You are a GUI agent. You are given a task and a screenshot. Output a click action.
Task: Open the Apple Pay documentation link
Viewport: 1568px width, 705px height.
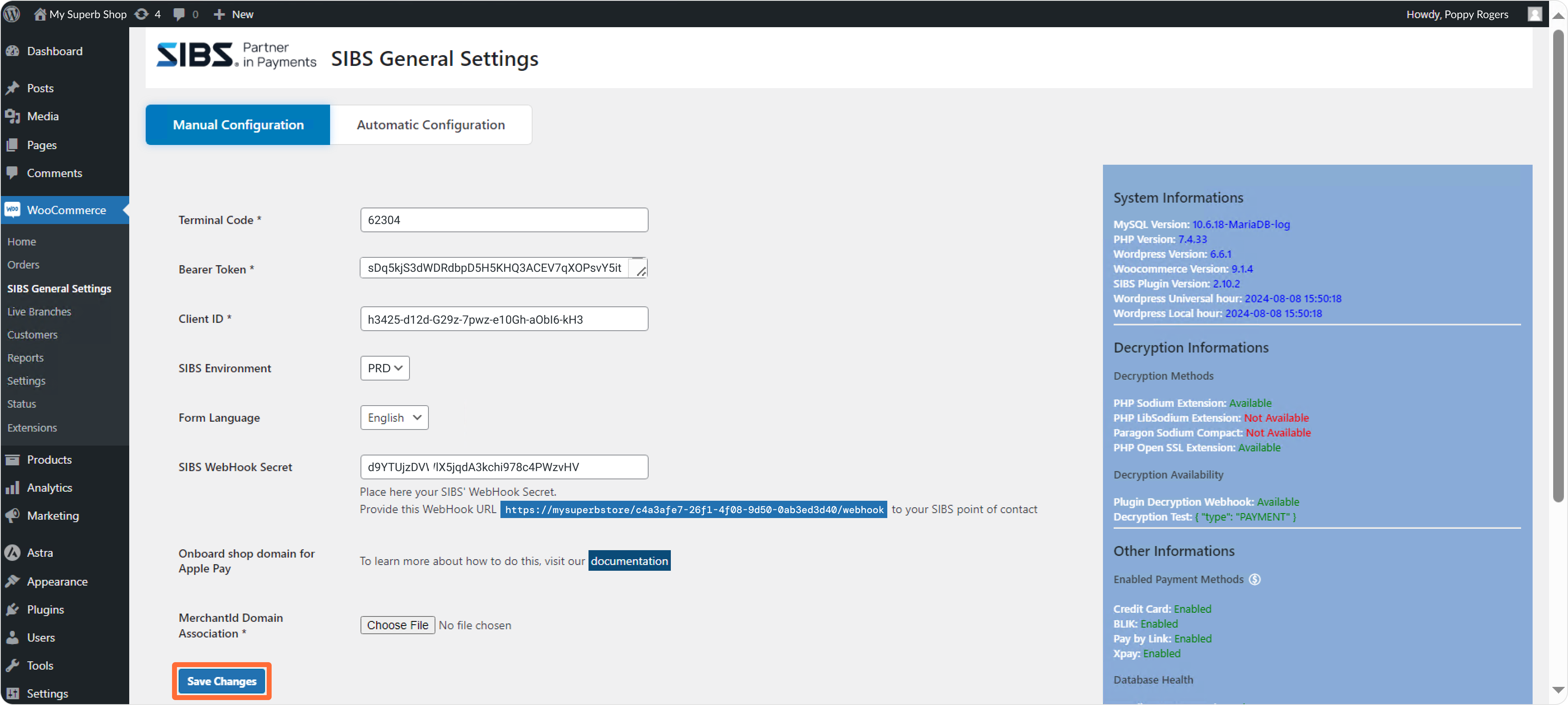tap(629, 560)
